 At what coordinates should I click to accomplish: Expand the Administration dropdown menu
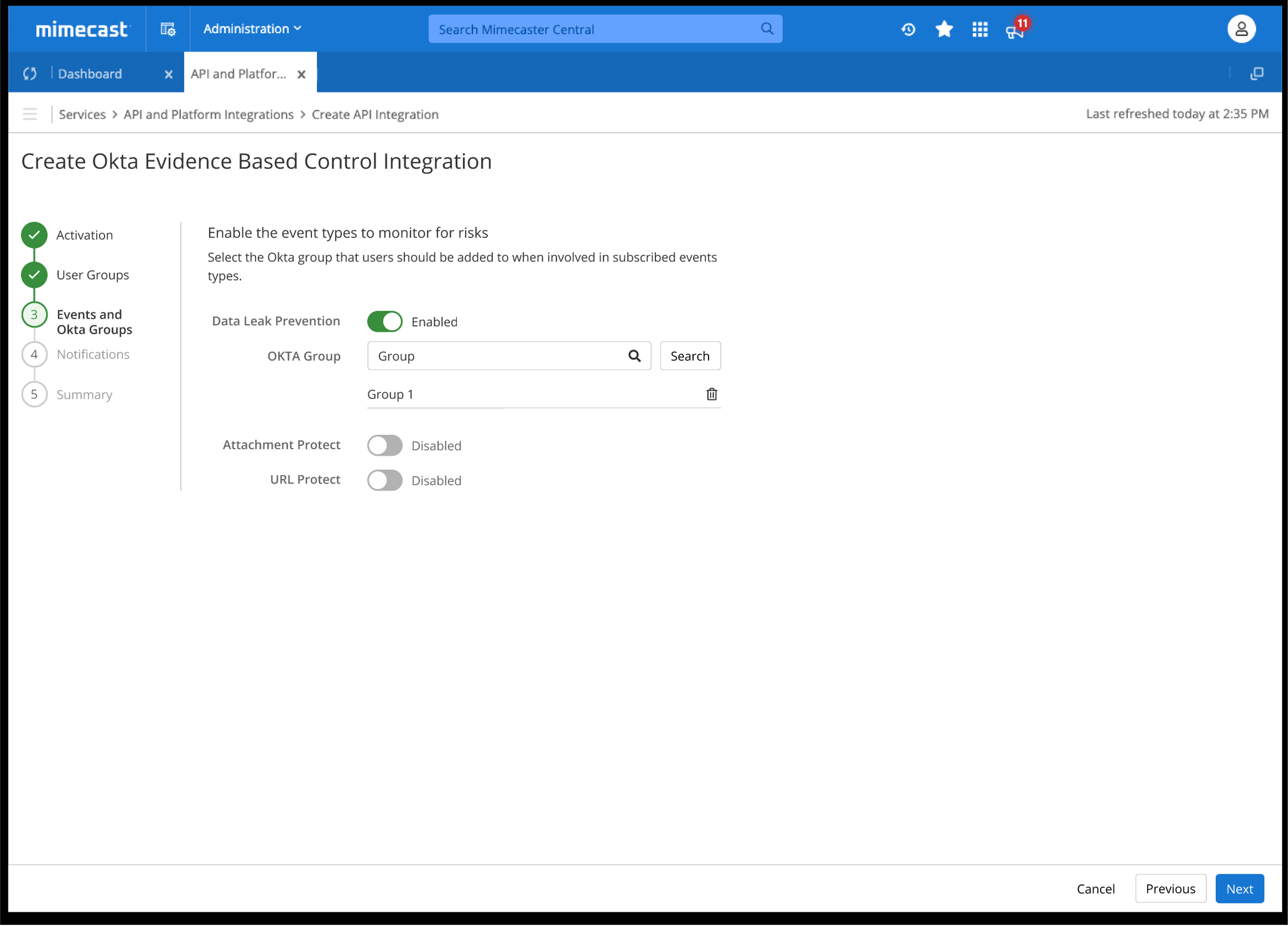point(252,29)
